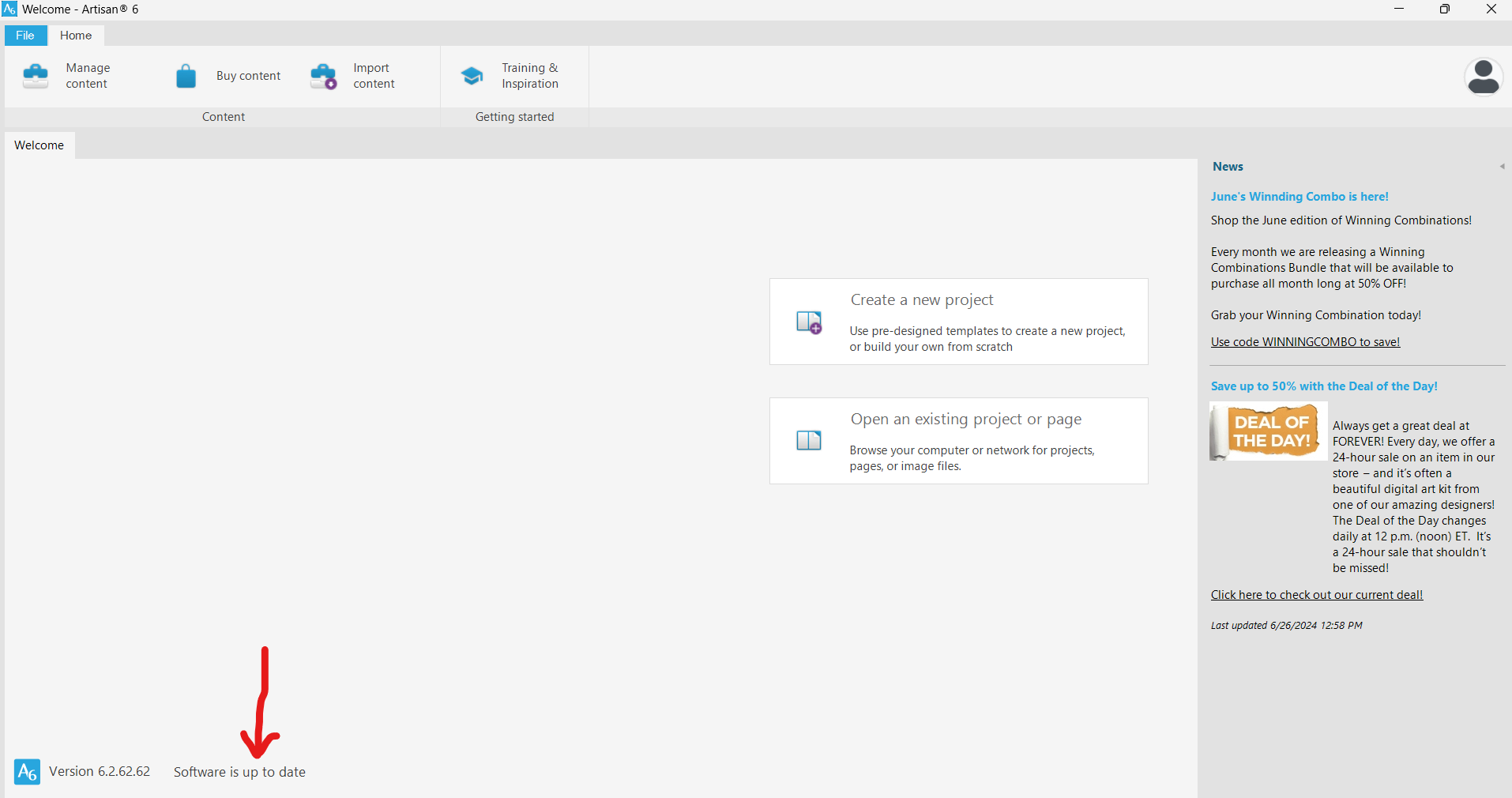Click the Open existing project book icon
1512x798 pixels.
pos(809,440)
